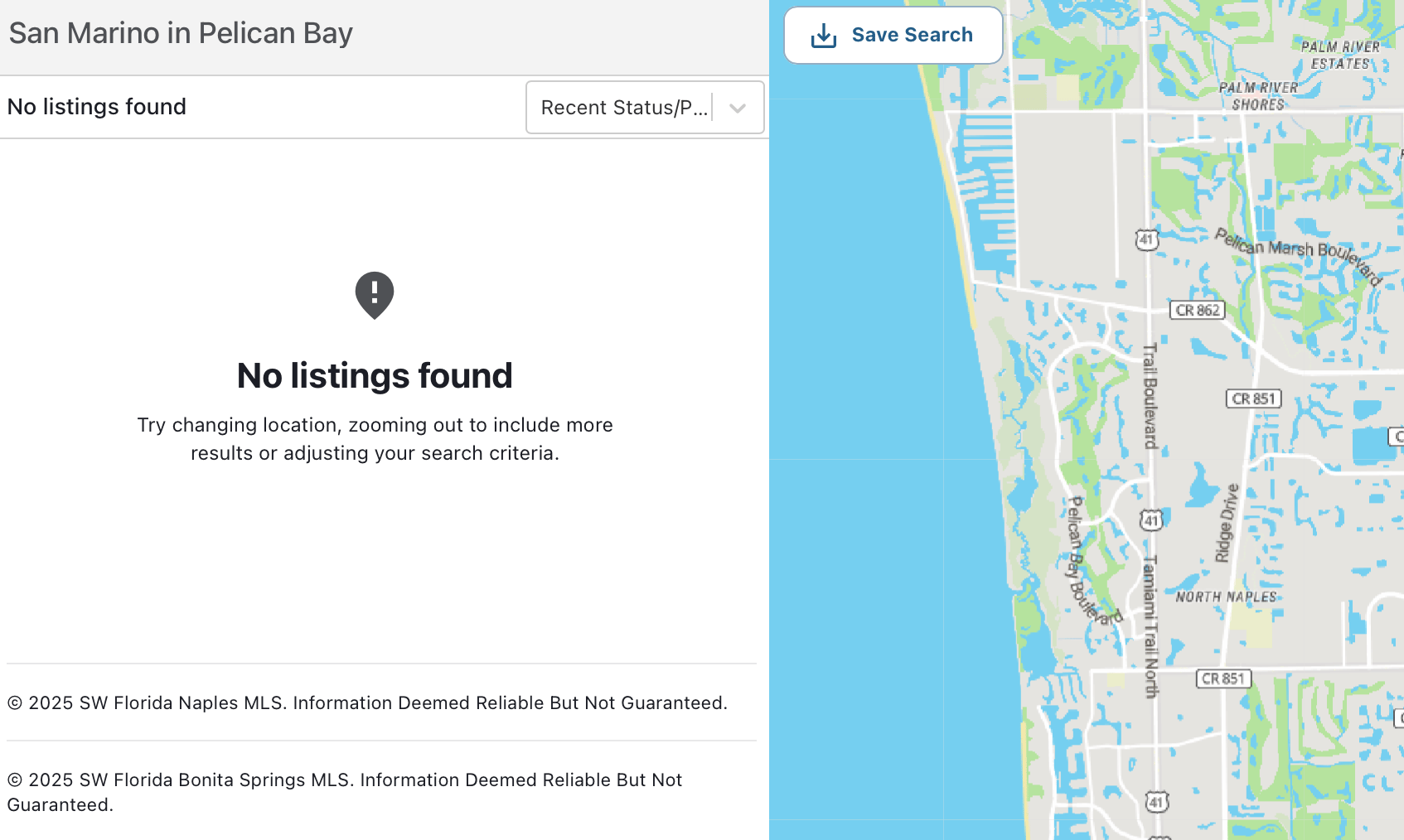Open the Recent Status/P... sort dropdown
The width and height of the screenshot is (1404, 840).
(x=624, y=108)
